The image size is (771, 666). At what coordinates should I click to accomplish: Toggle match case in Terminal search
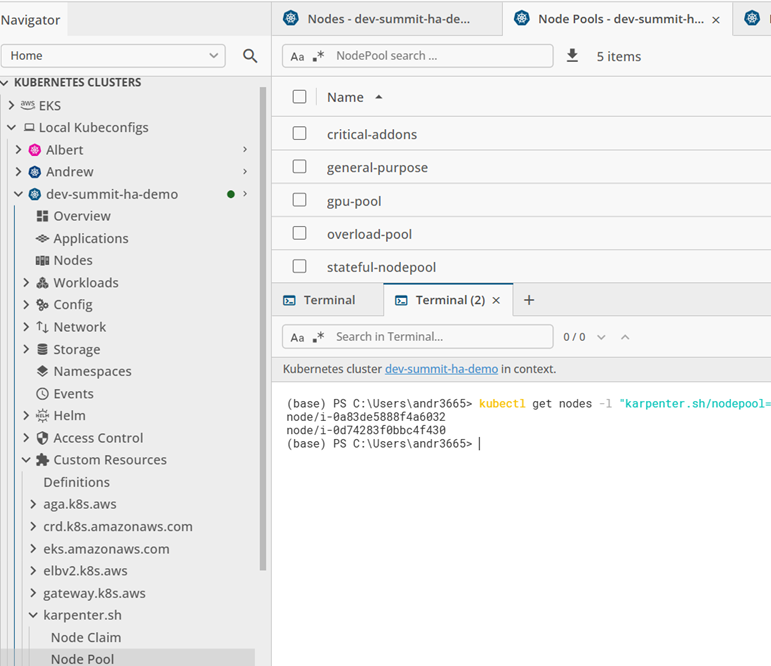(x=297, y=337)
